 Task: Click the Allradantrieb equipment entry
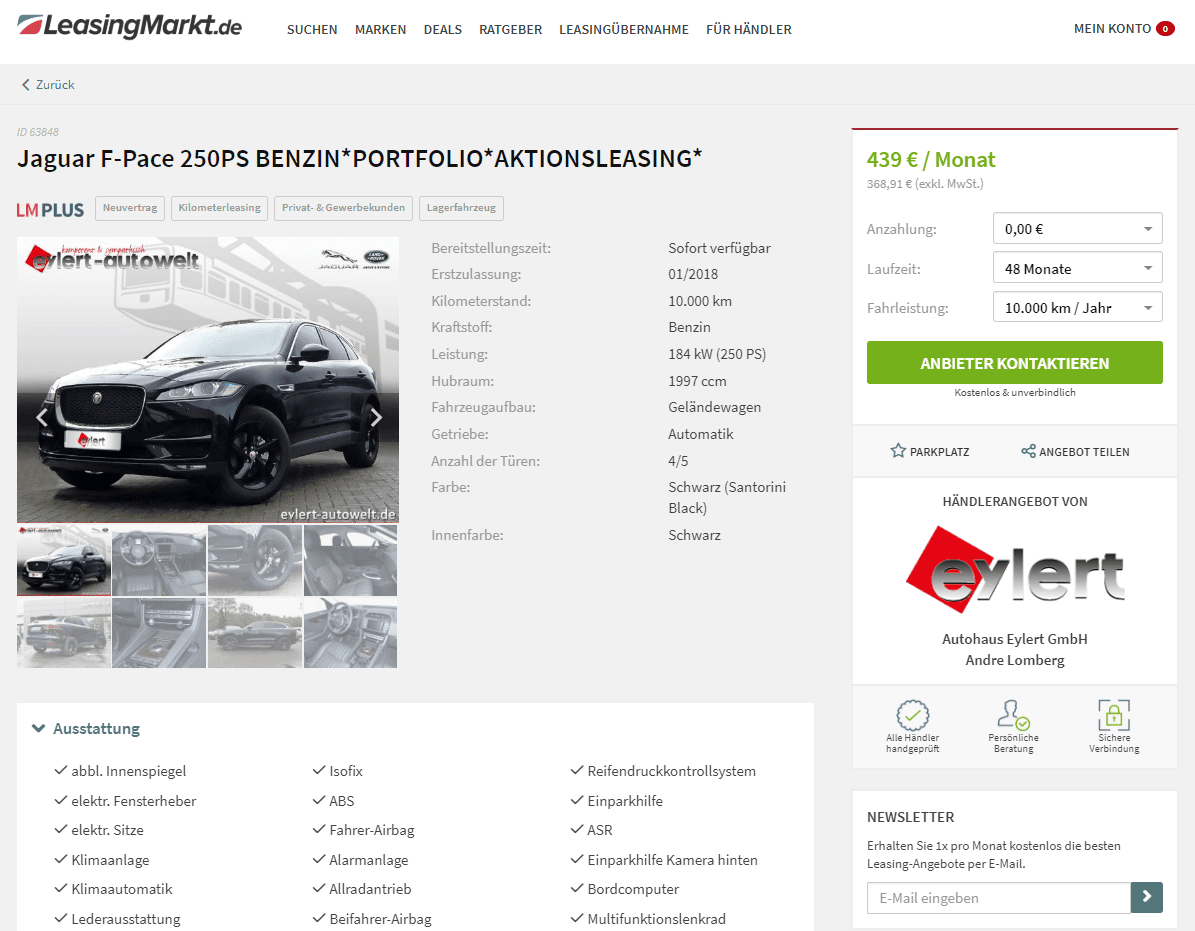point(370,889)
